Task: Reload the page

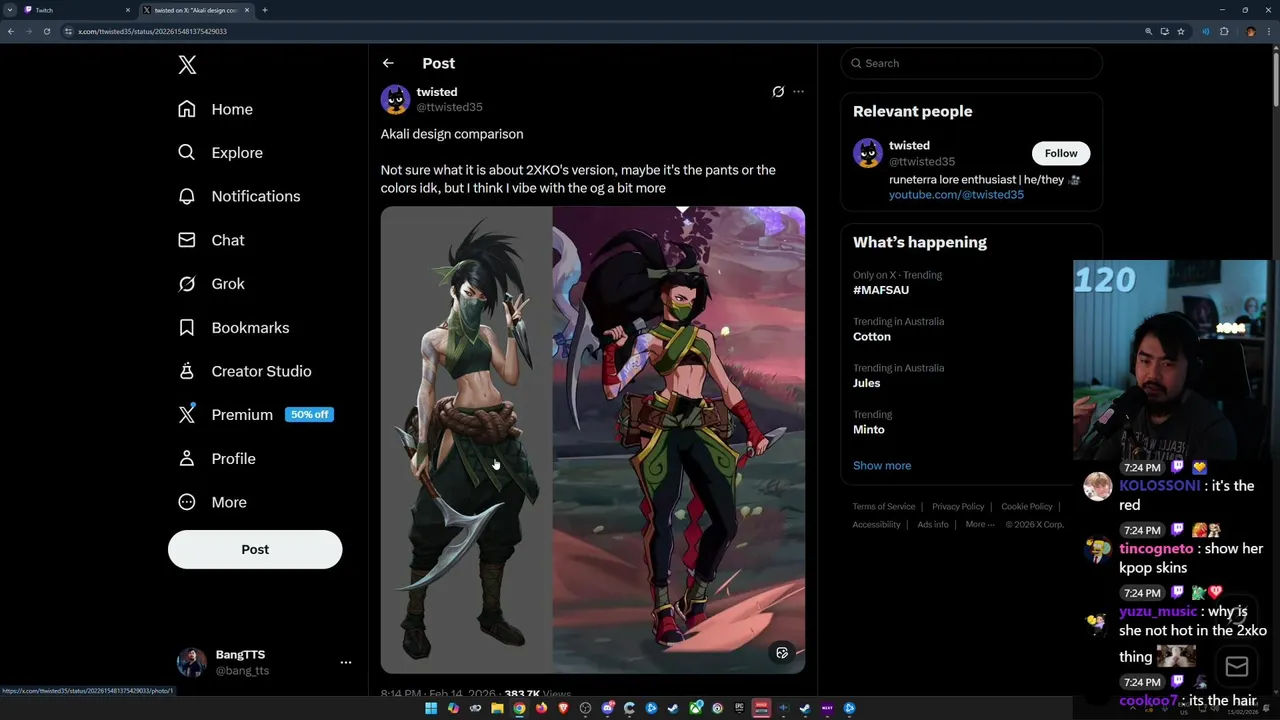Action: (46, 31)
